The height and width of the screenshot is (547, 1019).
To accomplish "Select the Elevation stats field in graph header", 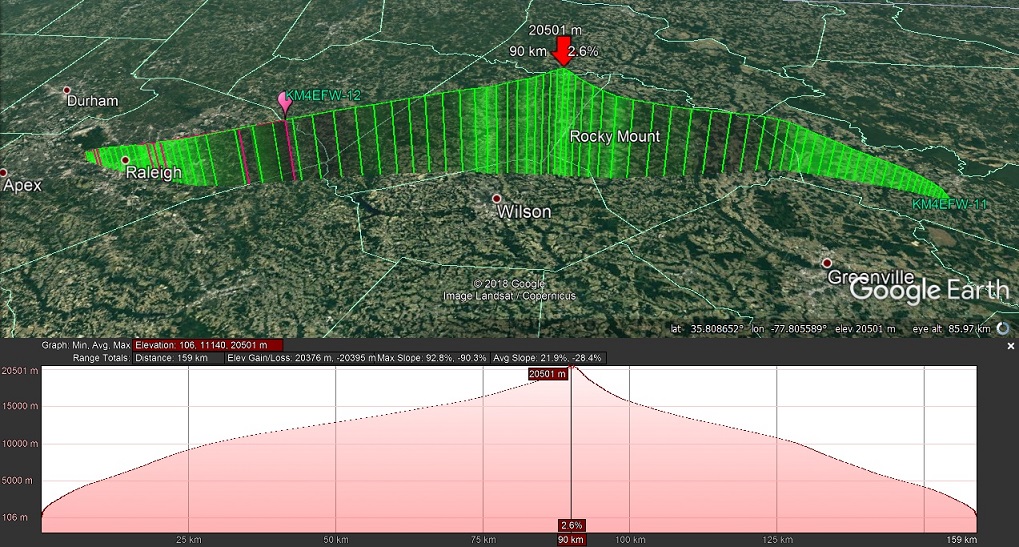I will point(208,345).
